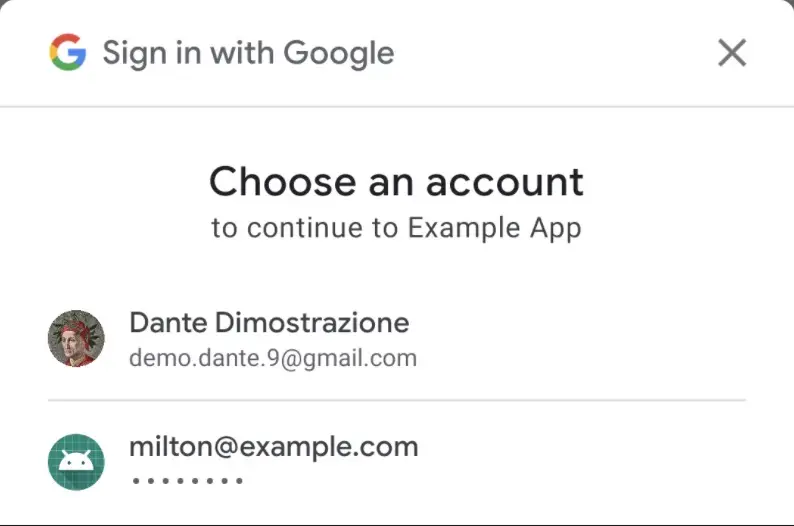Choose the milton@example.com account
Viewport: 794px width, 526px height.
(273, 447)
